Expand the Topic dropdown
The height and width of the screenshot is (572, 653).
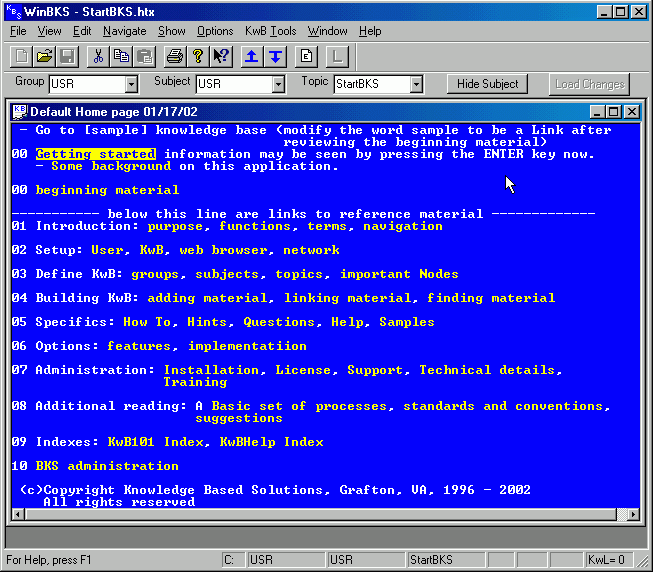416,84
